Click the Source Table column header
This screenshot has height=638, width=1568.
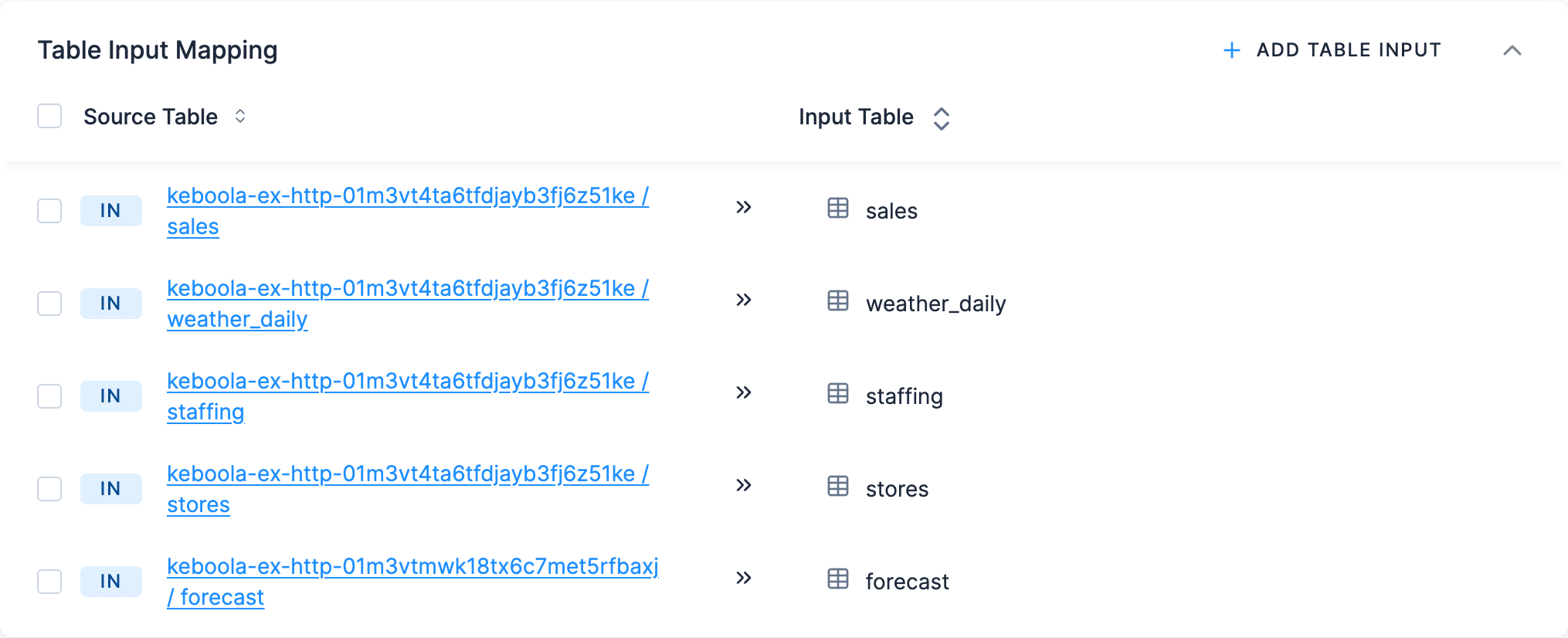(x=151, y=117)
